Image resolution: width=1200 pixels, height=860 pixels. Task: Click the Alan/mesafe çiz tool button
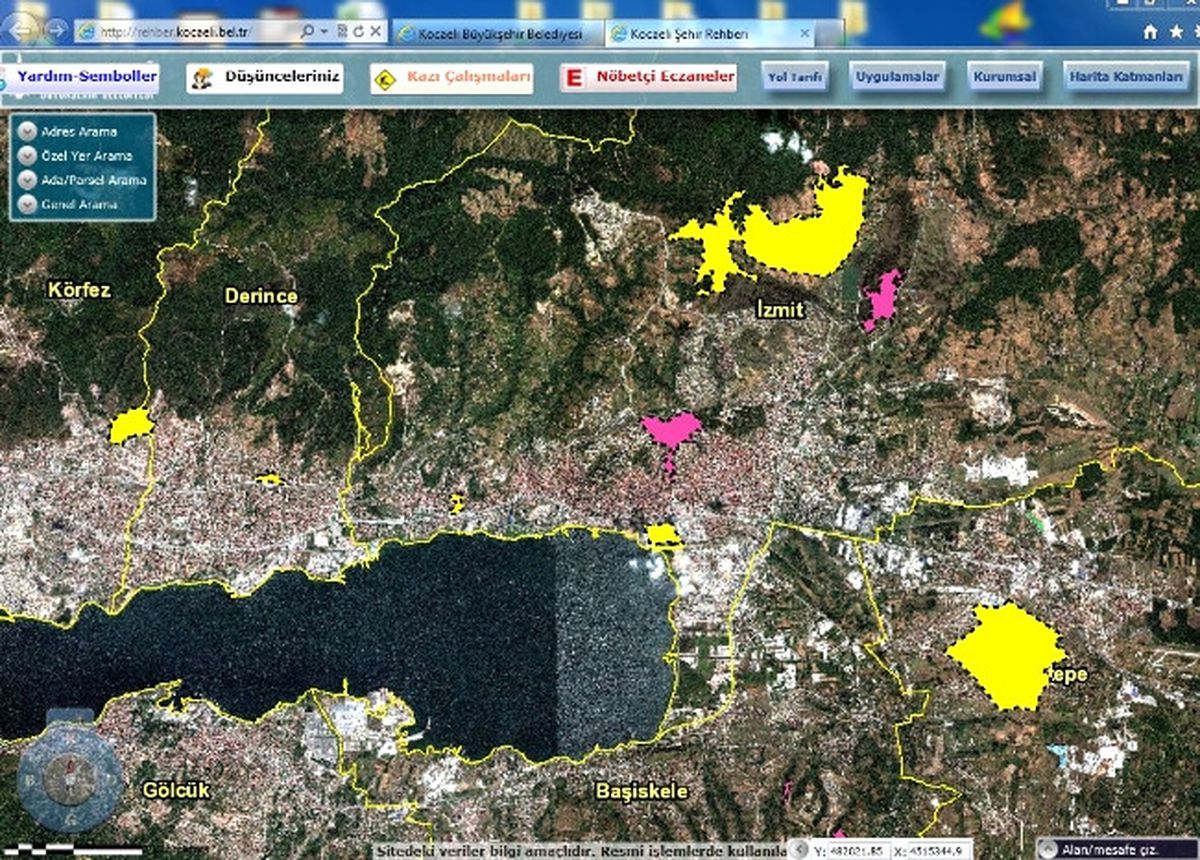[1116, 850]
